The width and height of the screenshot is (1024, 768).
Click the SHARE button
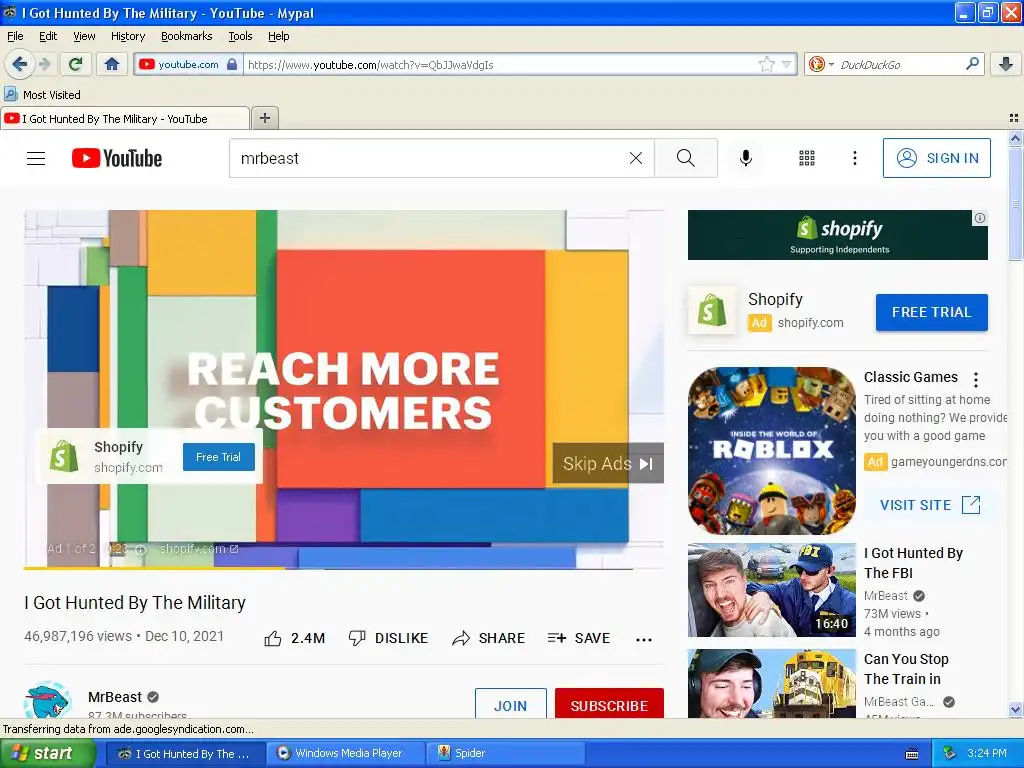pyautogui.click(x=488, y=638)
